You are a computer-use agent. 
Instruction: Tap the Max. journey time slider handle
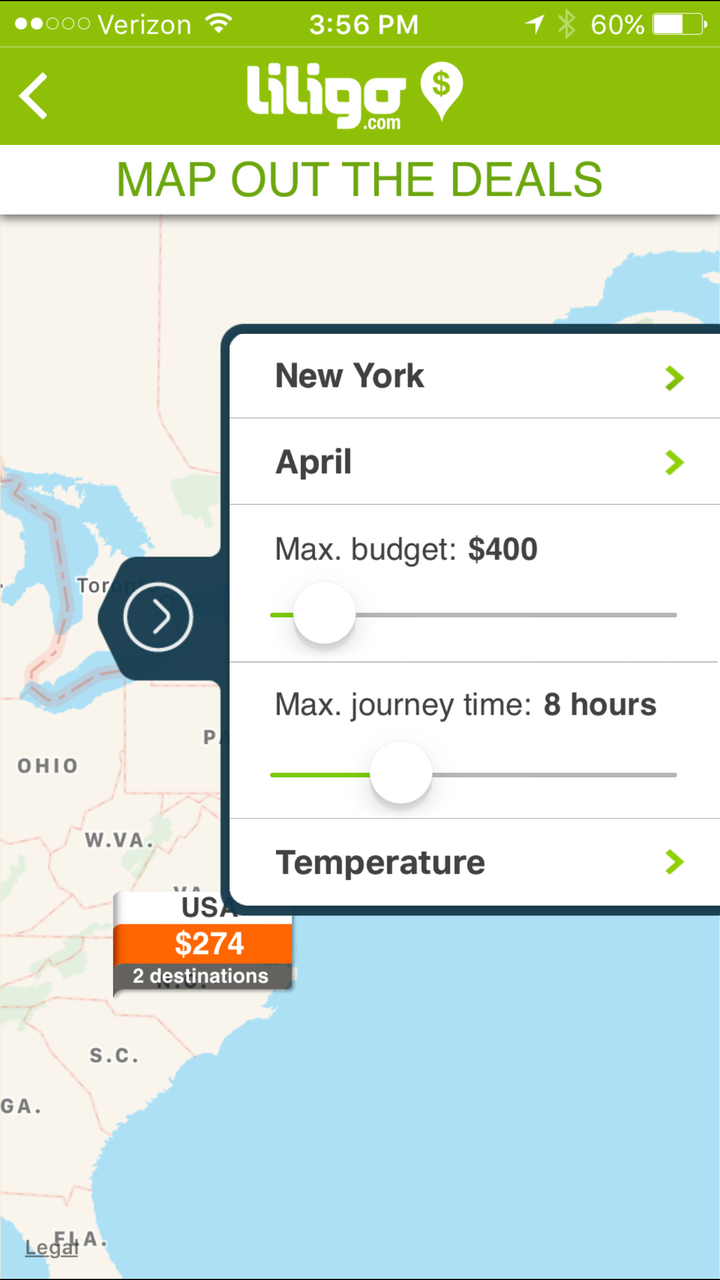[401, 773]
